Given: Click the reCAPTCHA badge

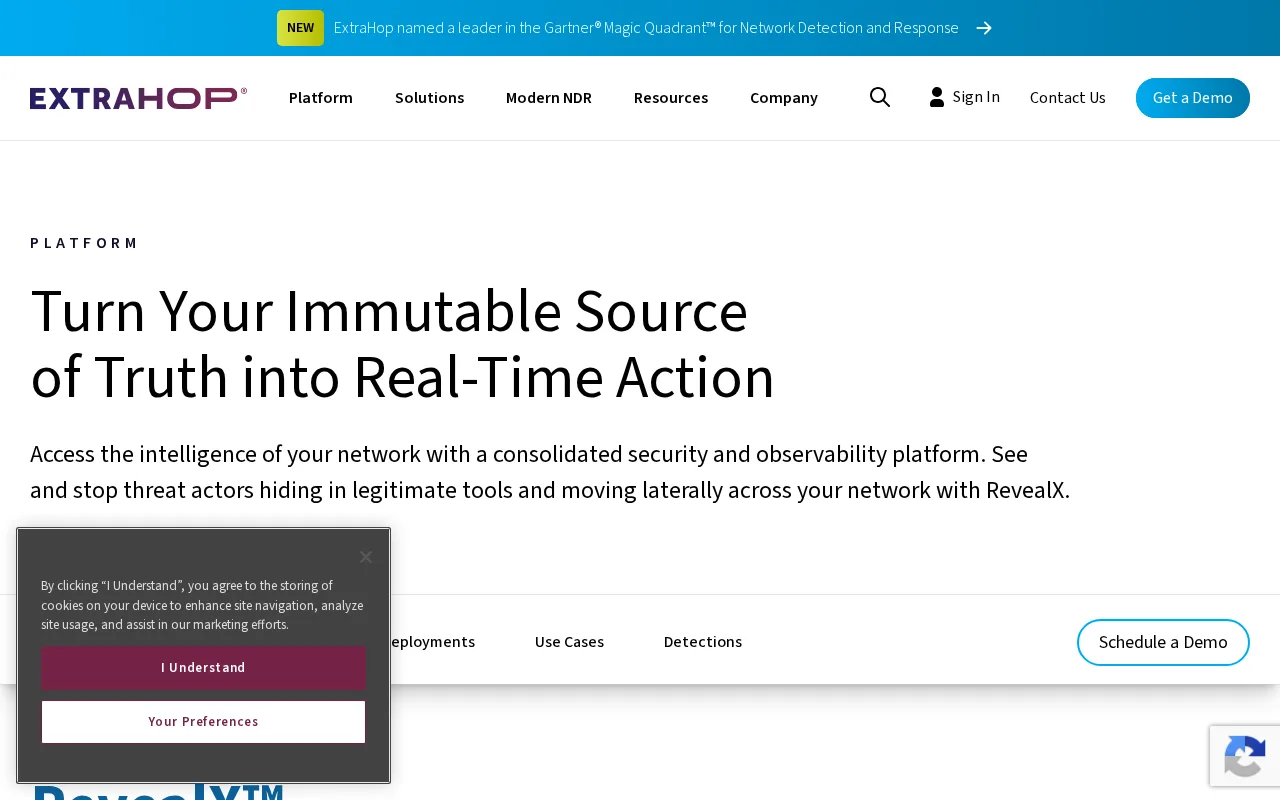Looking at the screenshot, I should [1245, 756].
